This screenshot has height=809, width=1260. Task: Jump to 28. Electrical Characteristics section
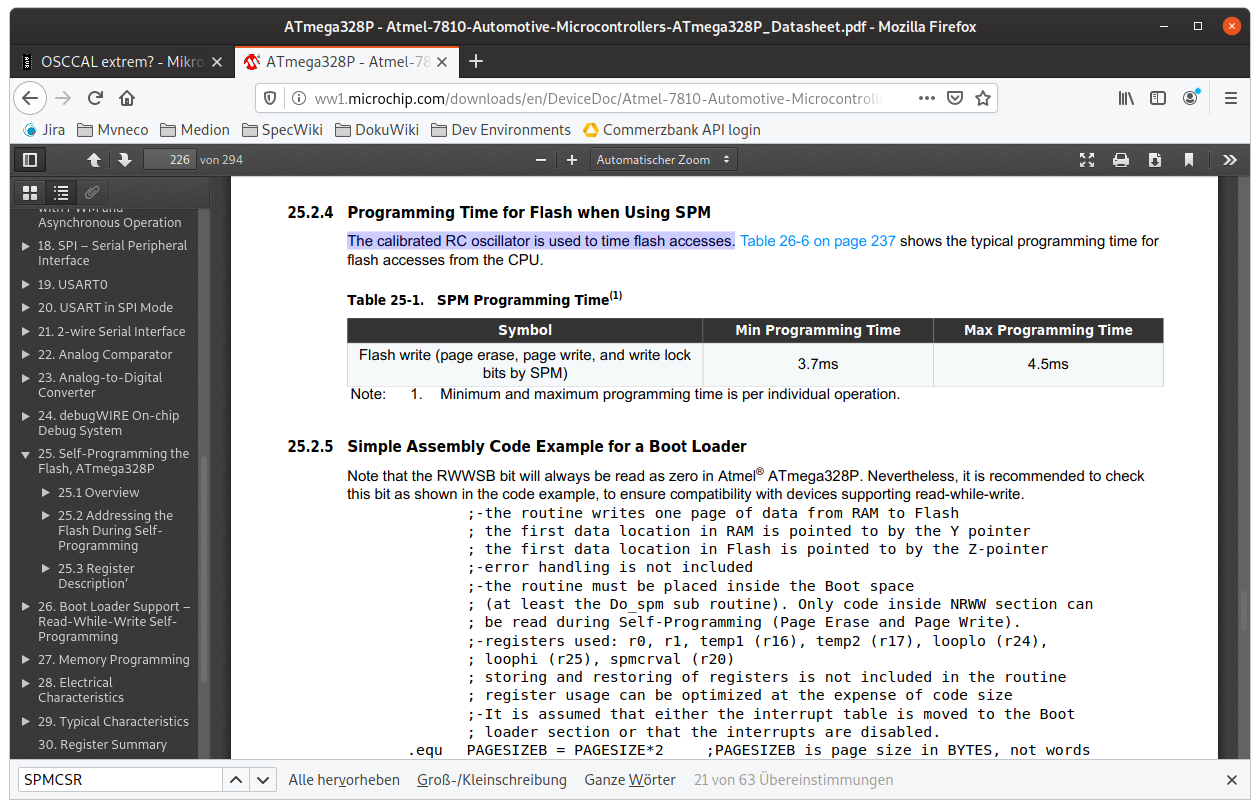click(x=81, y=690)
